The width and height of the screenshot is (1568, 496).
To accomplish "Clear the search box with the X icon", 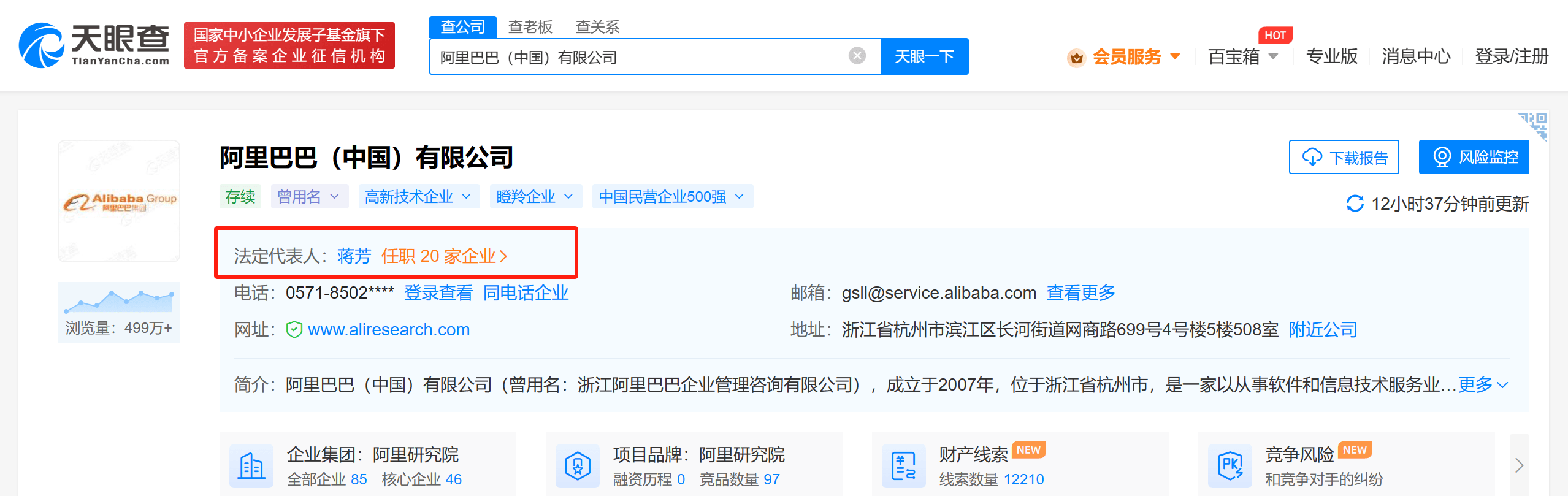I will pos(857,56).
